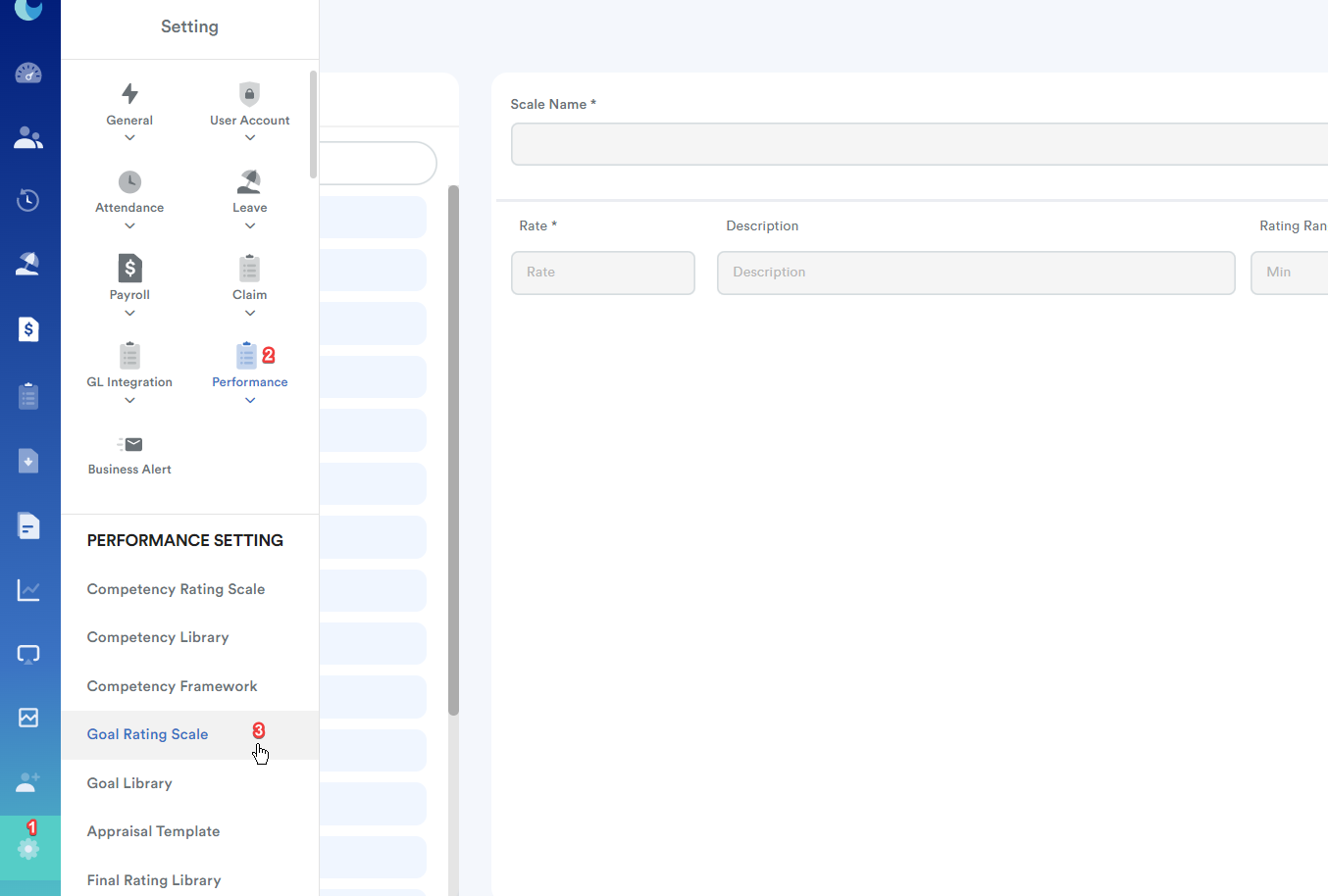The height and width of the screenshot is (896, 1328).
Task: Focus the Scale Name input field
Action: 919,144
